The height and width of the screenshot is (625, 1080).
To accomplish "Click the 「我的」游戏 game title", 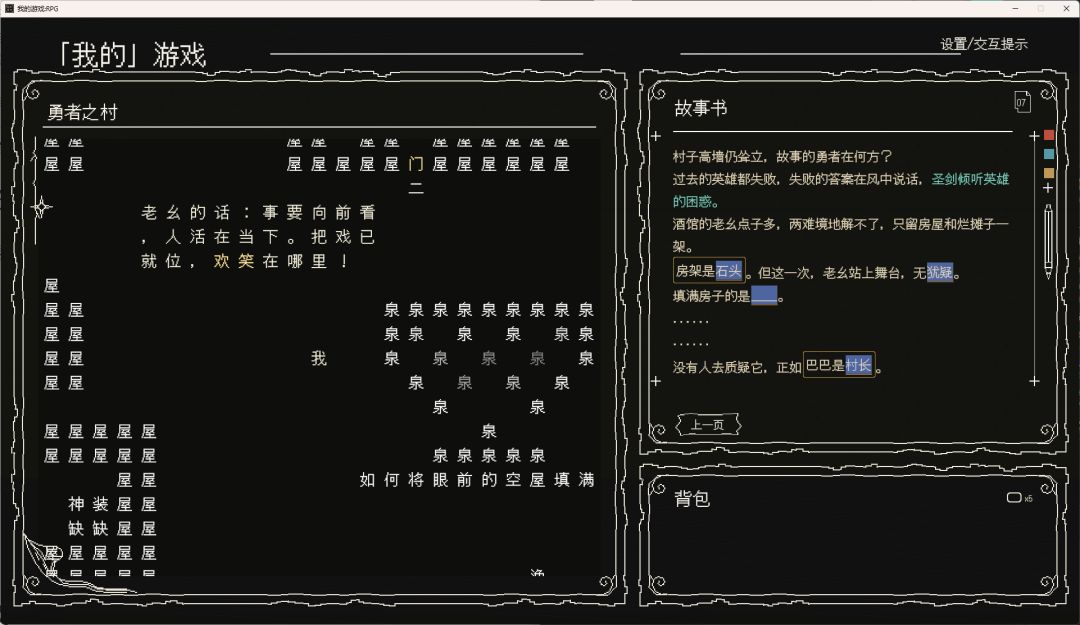I will coord(132,54).
